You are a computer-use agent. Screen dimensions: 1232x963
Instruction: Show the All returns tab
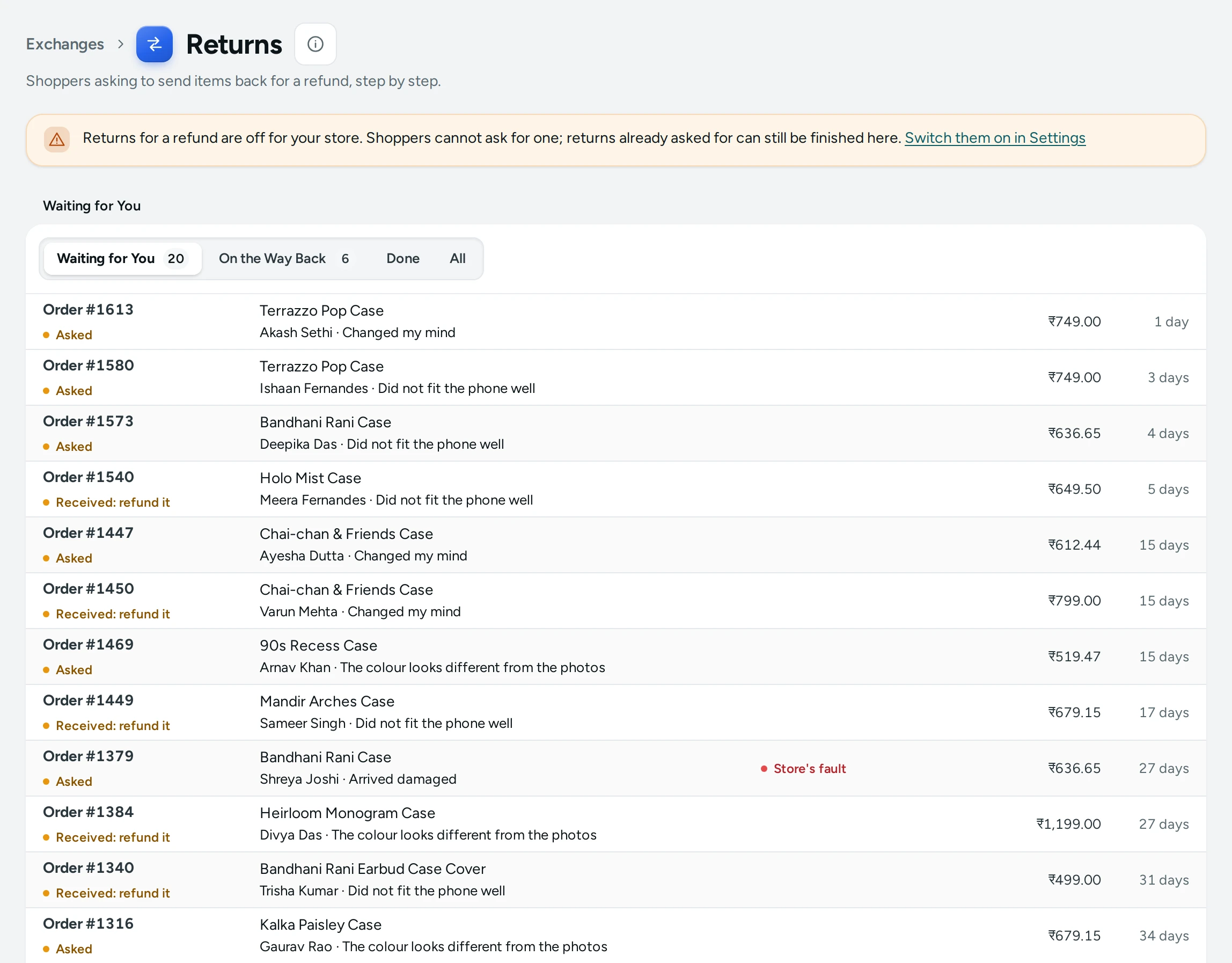pos(458,259)
